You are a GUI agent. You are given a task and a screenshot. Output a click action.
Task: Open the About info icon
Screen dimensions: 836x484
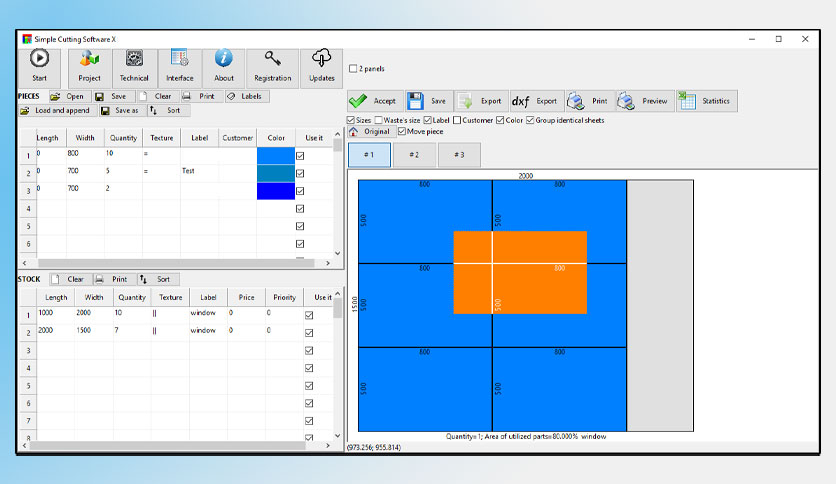224,58
